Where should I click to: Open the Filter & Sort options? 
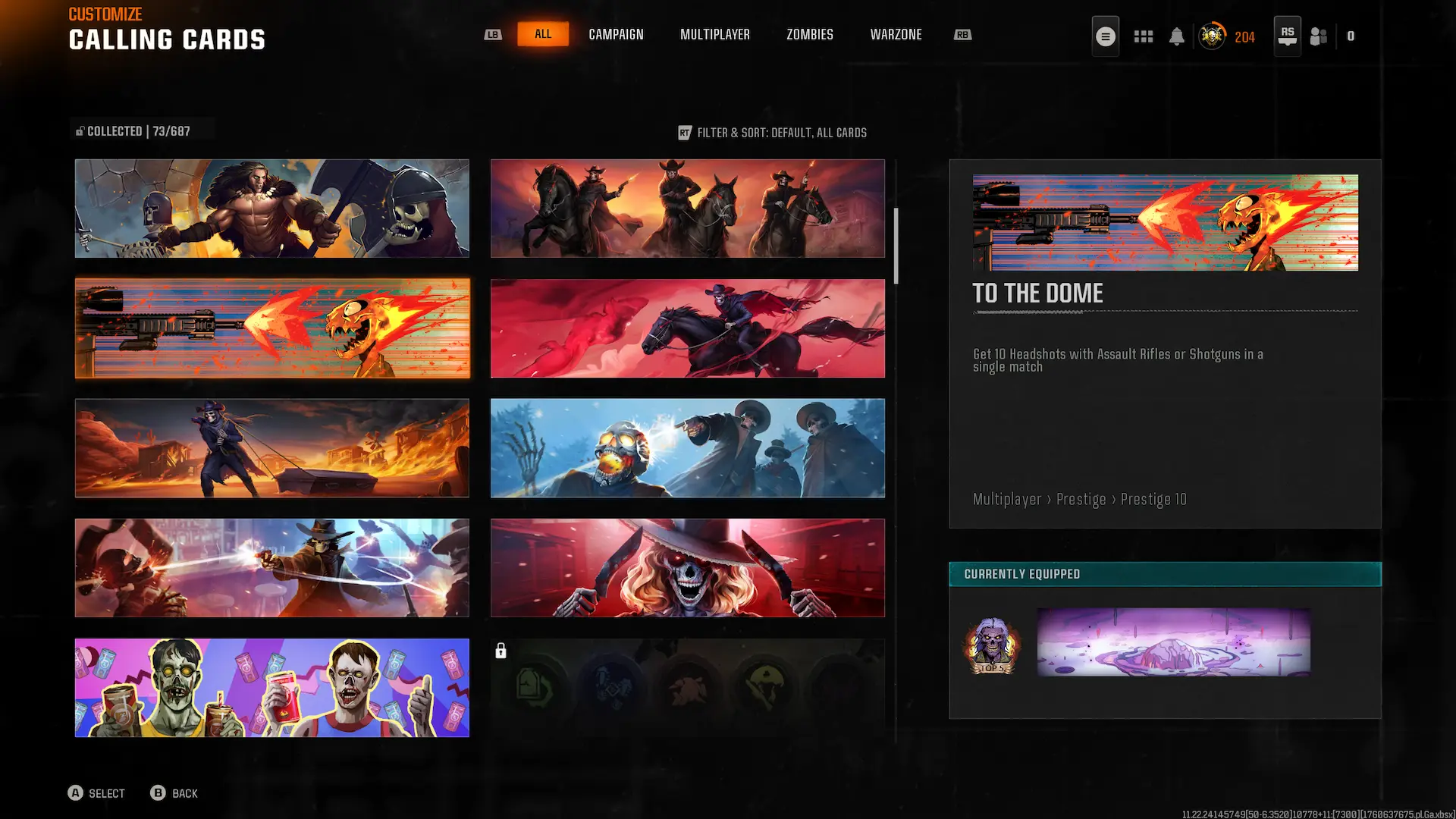pyautogui.click(x=772, y=133)
